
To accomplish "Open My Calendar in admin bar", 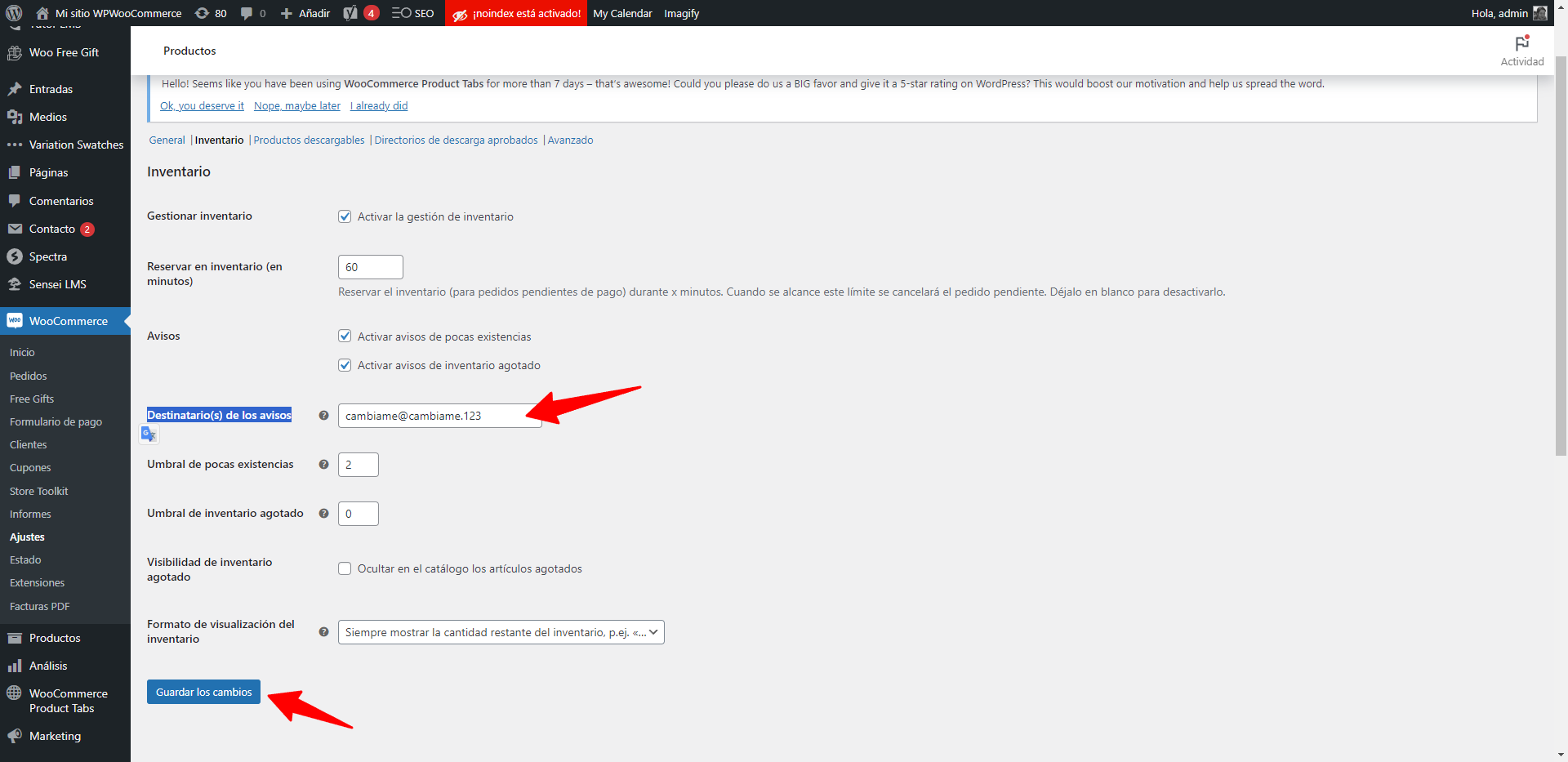I will pos(622,13).
